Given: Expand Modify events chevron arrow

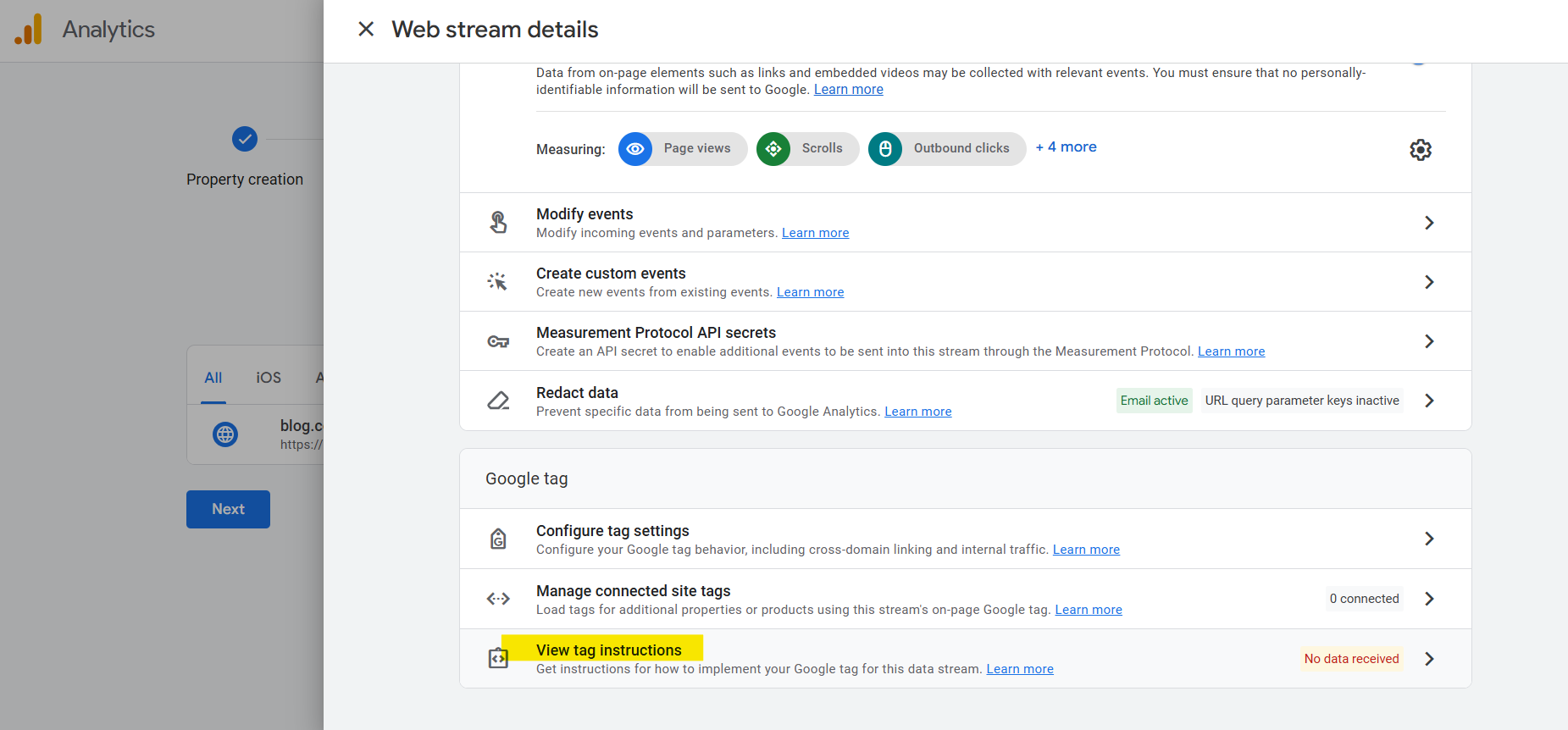Looking at the screenshot, I should click(1429, 223).
